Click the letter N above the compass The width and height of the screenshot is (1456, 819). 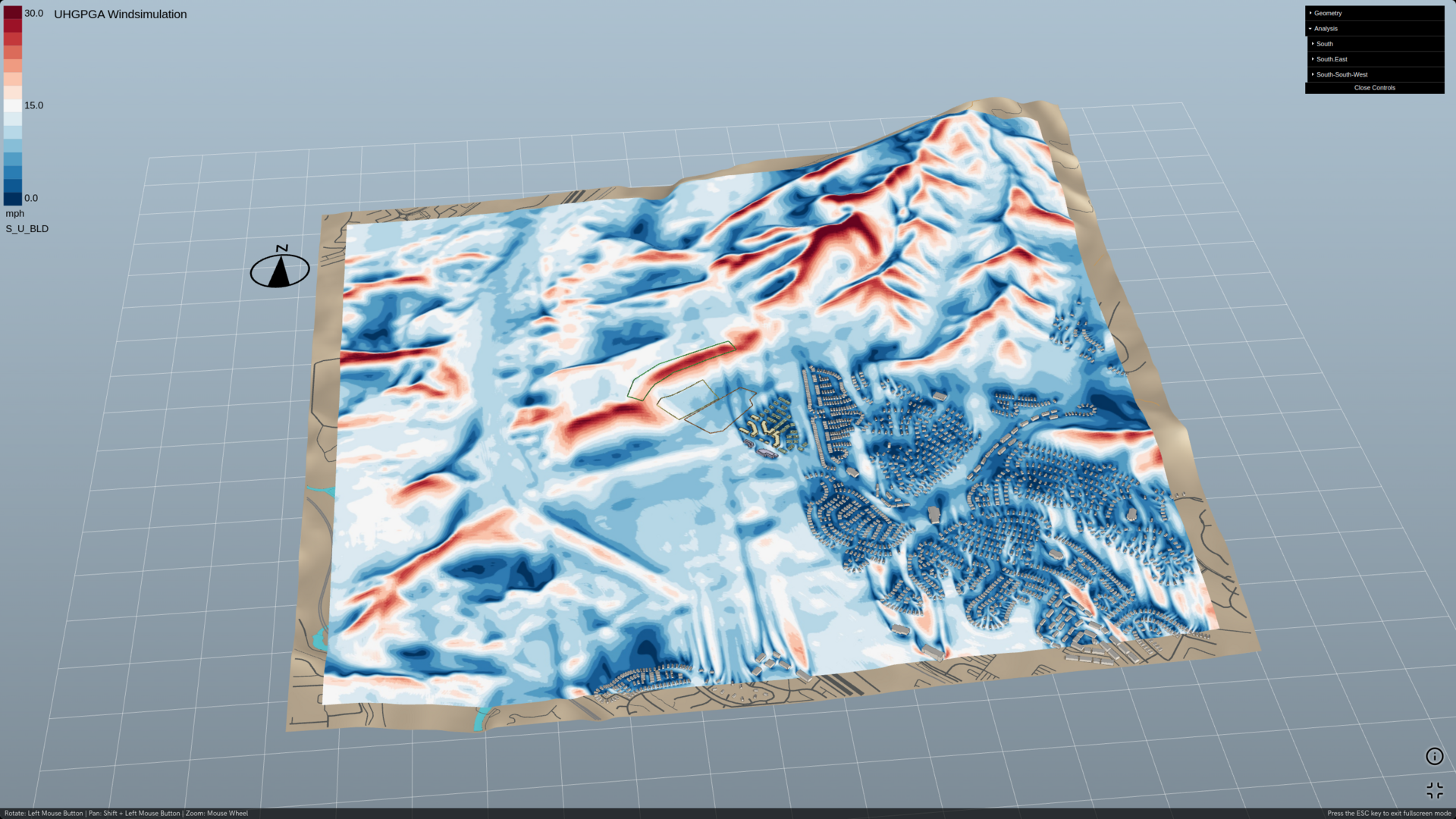[x=282, y=248]
